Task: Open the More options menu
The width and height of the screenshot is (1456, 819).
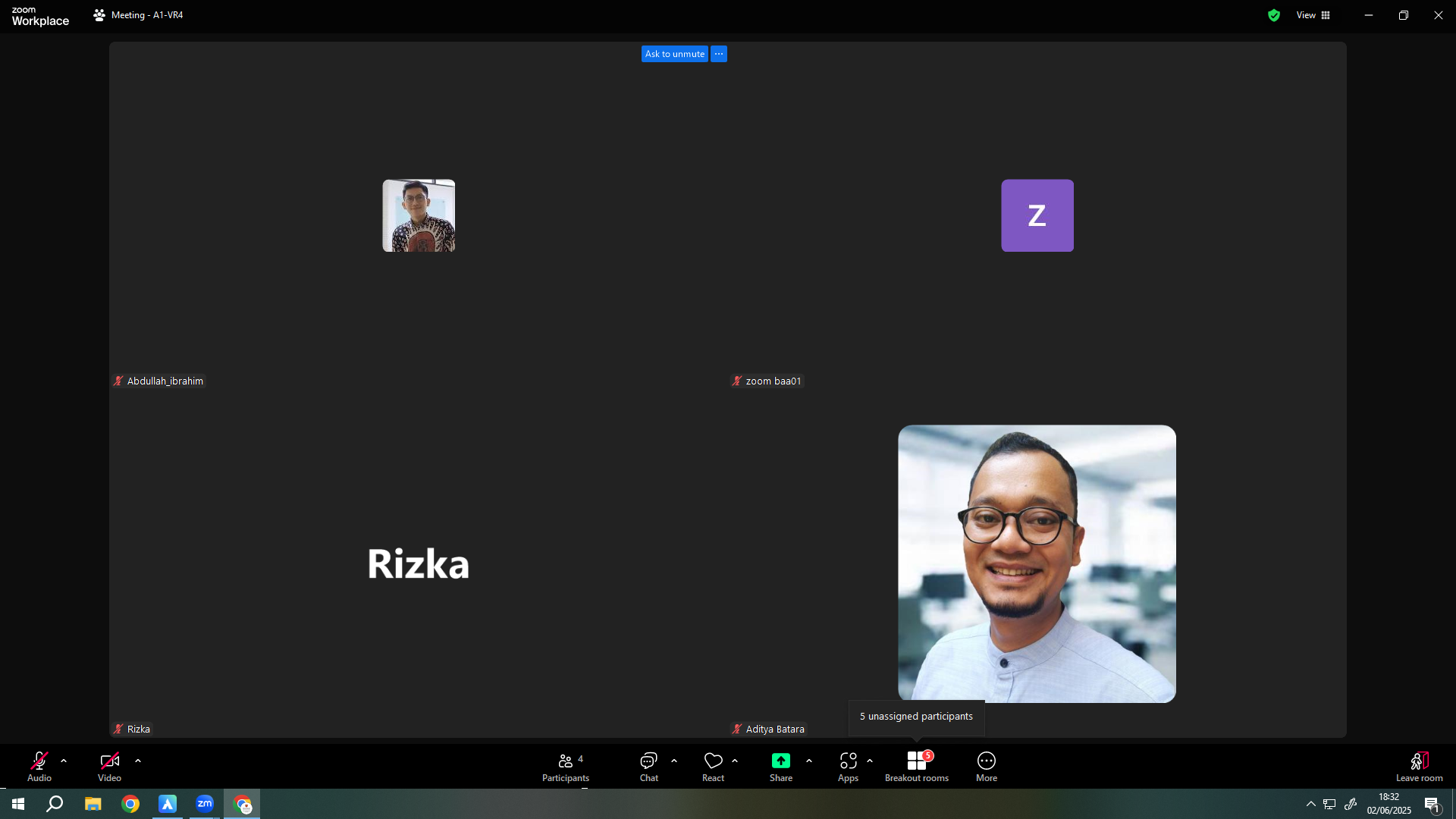Action: tap(987, 767)
